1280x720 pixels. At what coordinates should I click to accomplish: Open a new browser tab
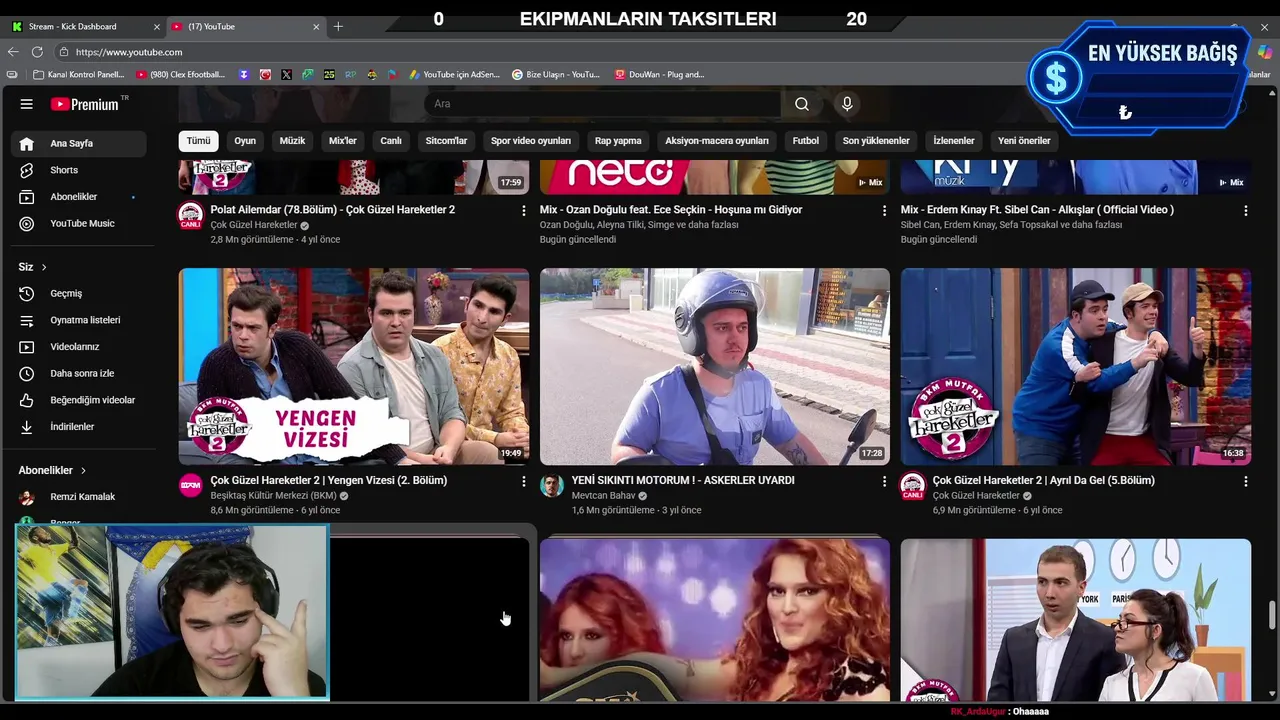pyautogui.click(x=338, y=26)
